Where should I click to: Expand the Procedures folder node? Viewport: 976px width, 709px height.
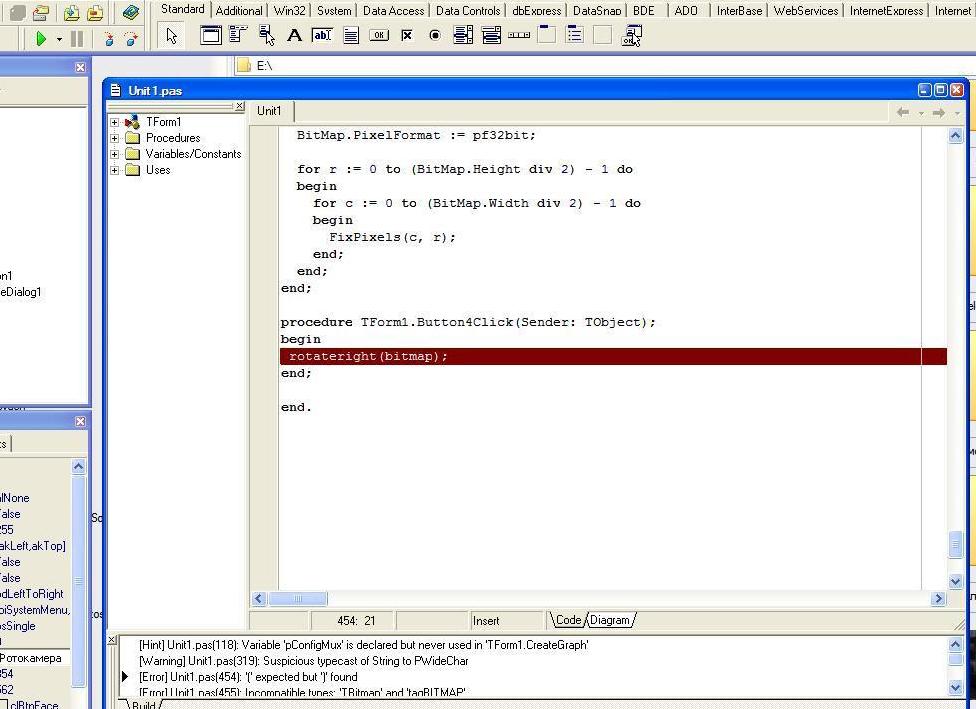[x=115, y=138]
